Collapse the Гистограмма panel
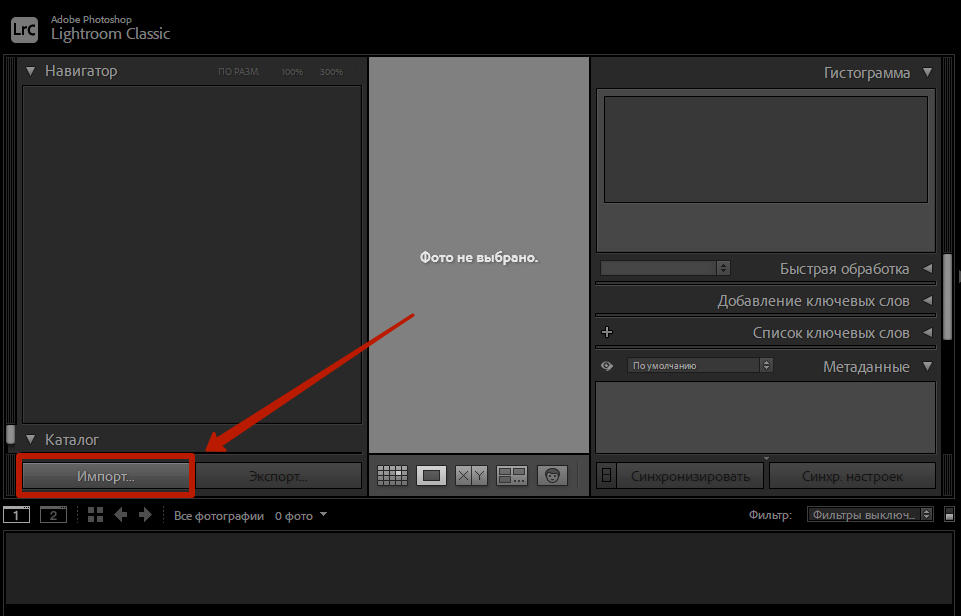Screen dimensions: 961x616 (927, 72)
